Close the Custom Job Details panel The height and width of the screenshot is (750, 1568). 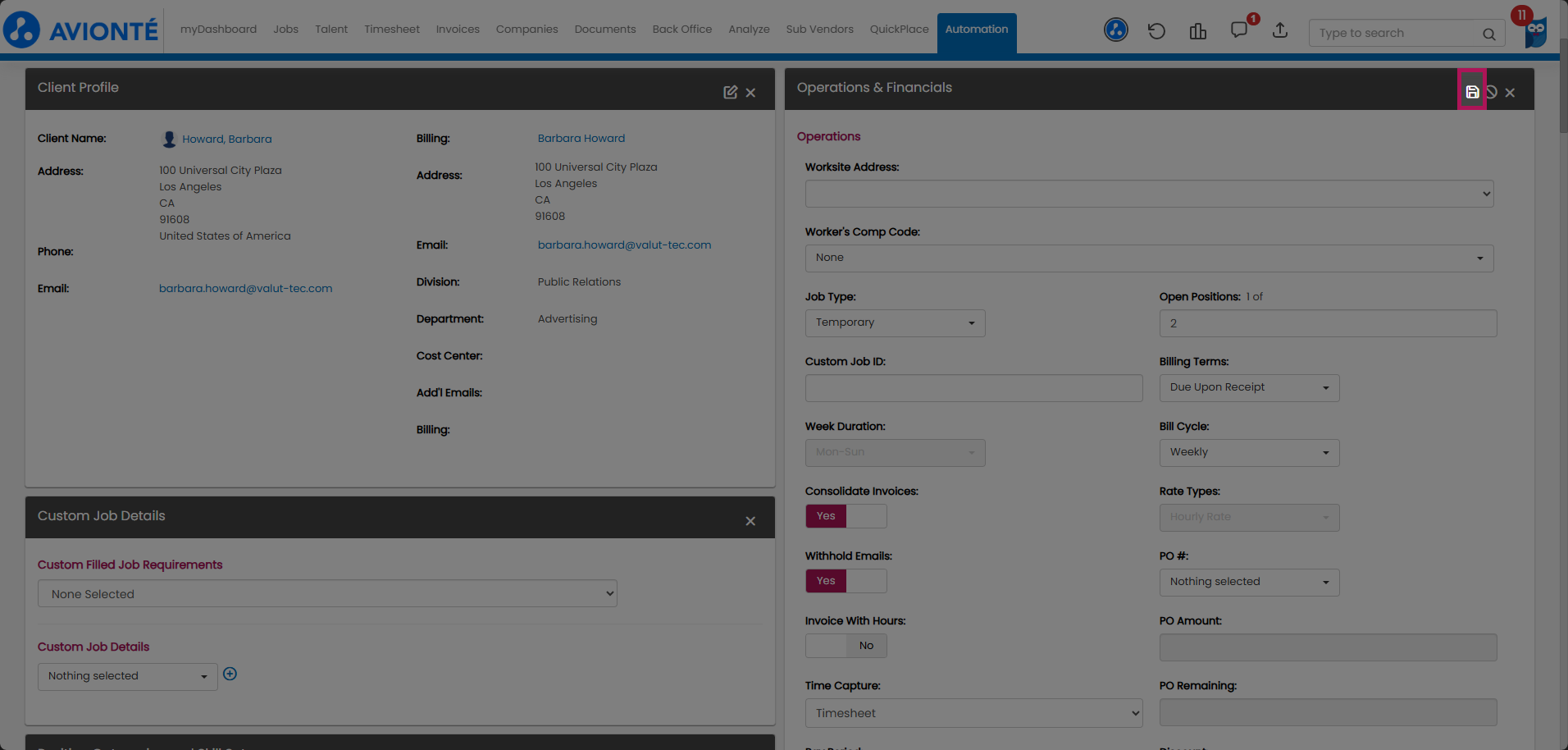tap(750, 521)
